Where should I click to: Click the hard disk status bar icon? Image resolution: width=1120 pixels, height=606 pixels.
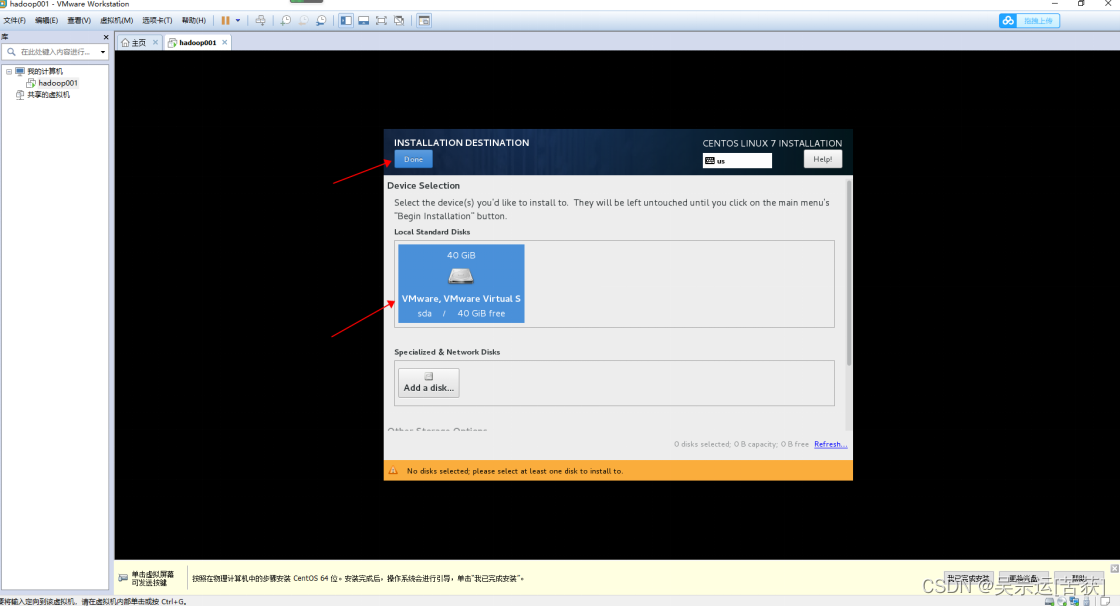1049,602
